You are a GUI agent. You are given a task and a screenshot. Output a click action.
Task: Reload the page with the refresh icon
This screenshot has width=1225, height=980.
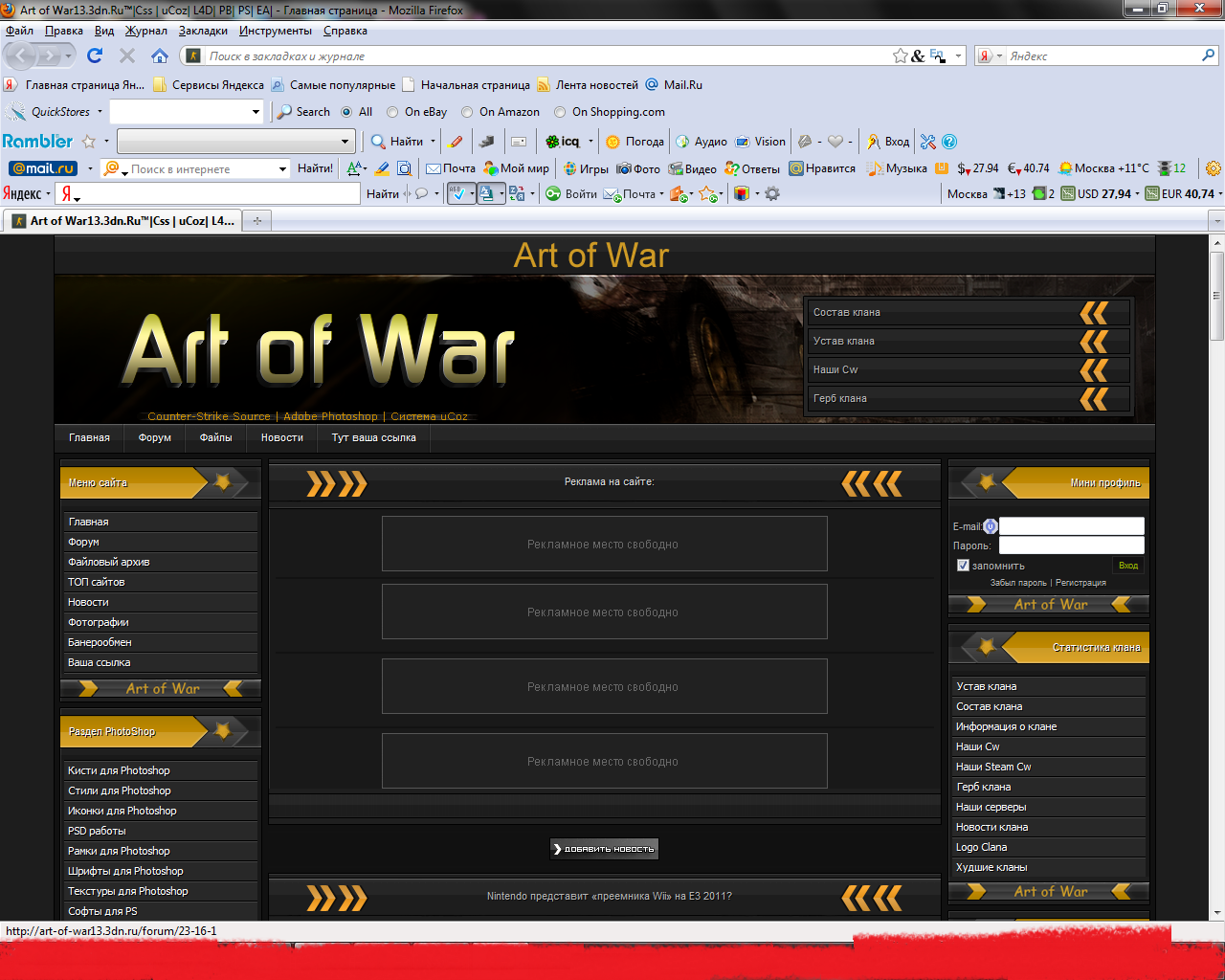94,56
